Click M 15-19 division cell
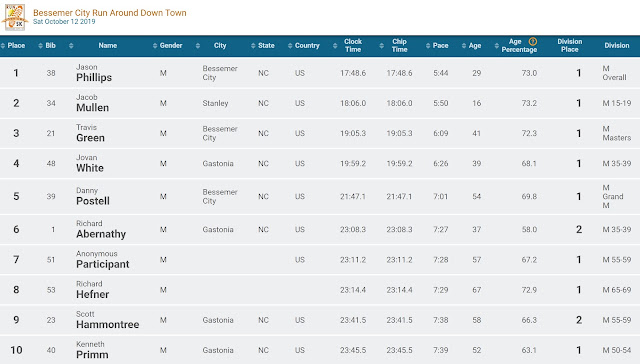The image size is (640, 364). point(617,103)
